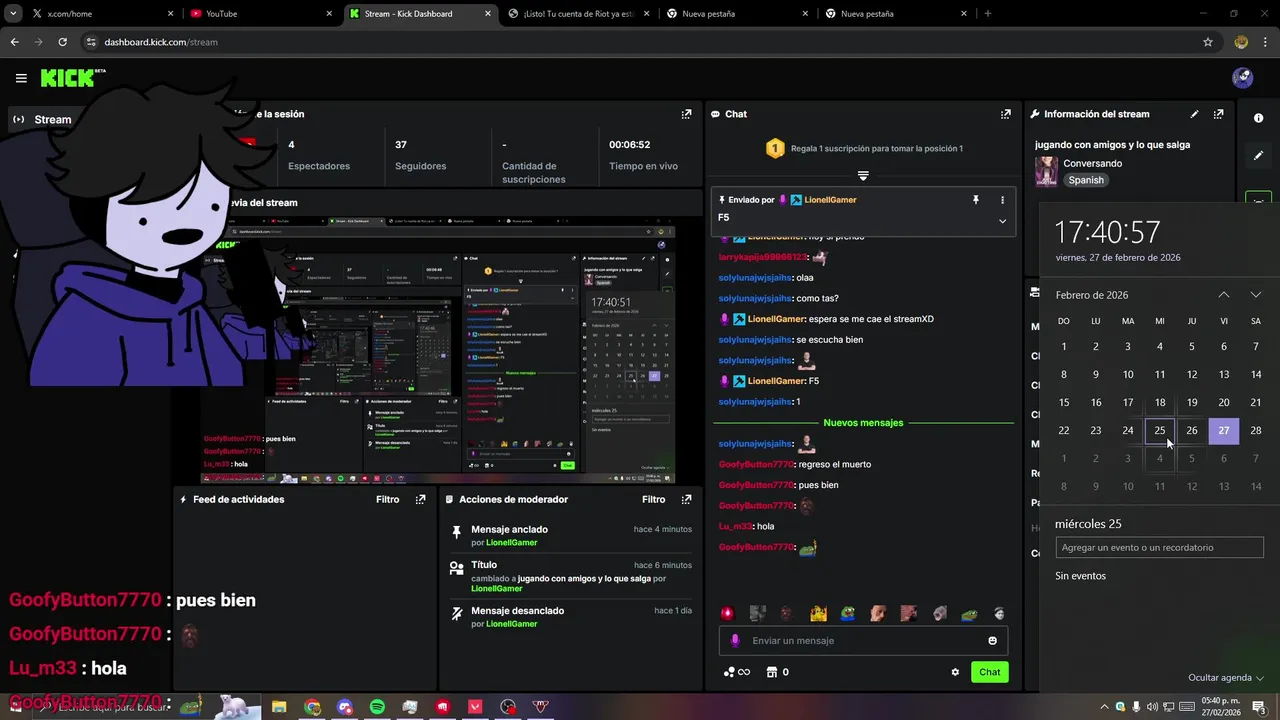1280x720 pixels.
Task: Click Mensaje anclado moderator action entry
Action: point(571,535)
